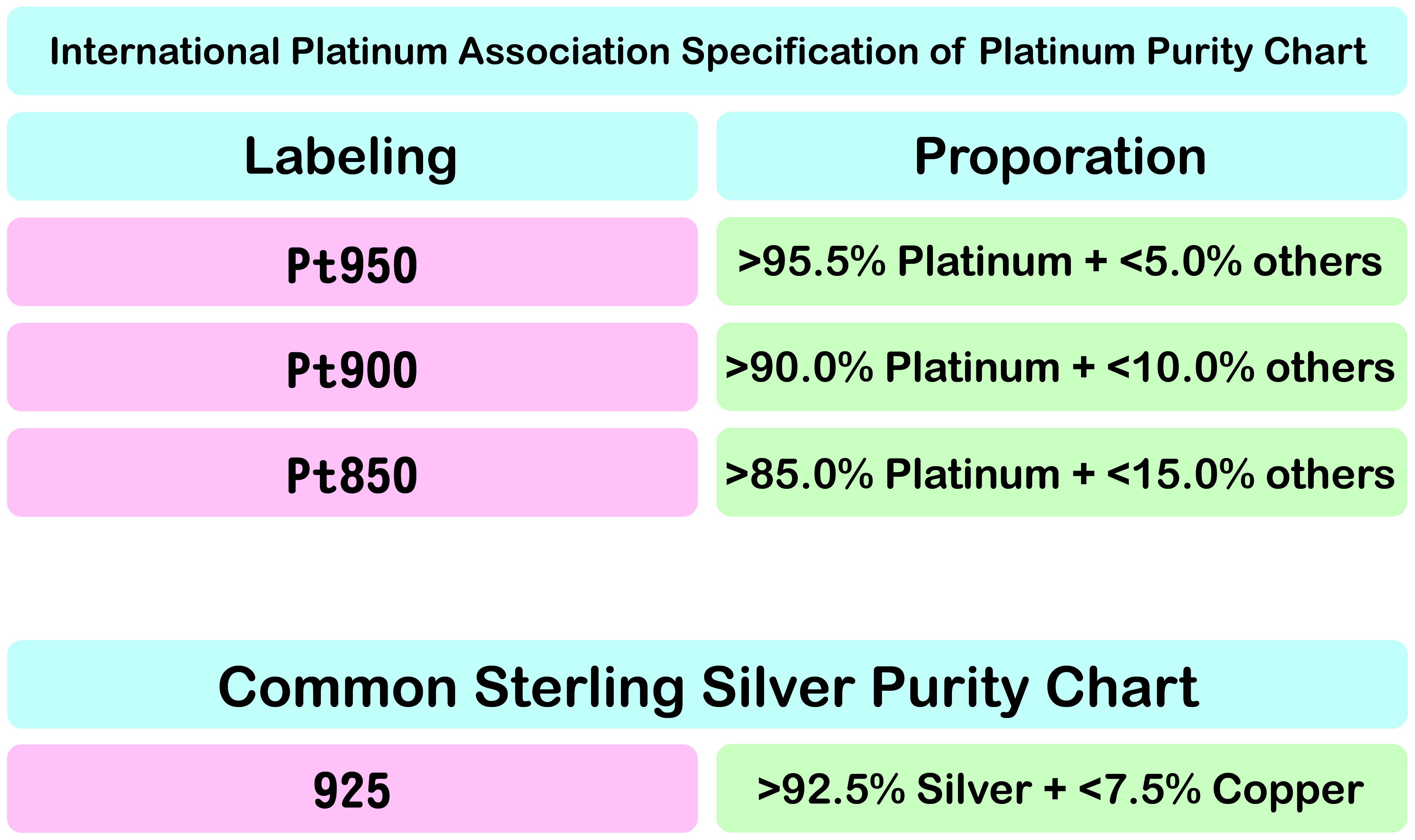This screenshot has height=840, width=1415.
Task: Select the 925 silver label cell
Action: pyautogui.click(x=352, y=790)
